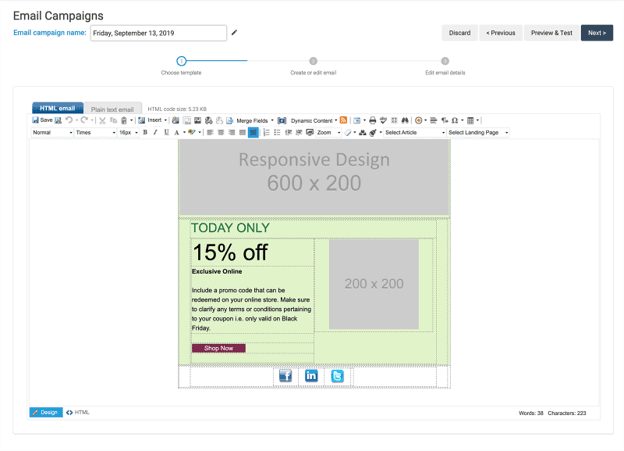Click the Dynamic Content brackets icon
624x451 pixels.
click(x=282, y=120)
